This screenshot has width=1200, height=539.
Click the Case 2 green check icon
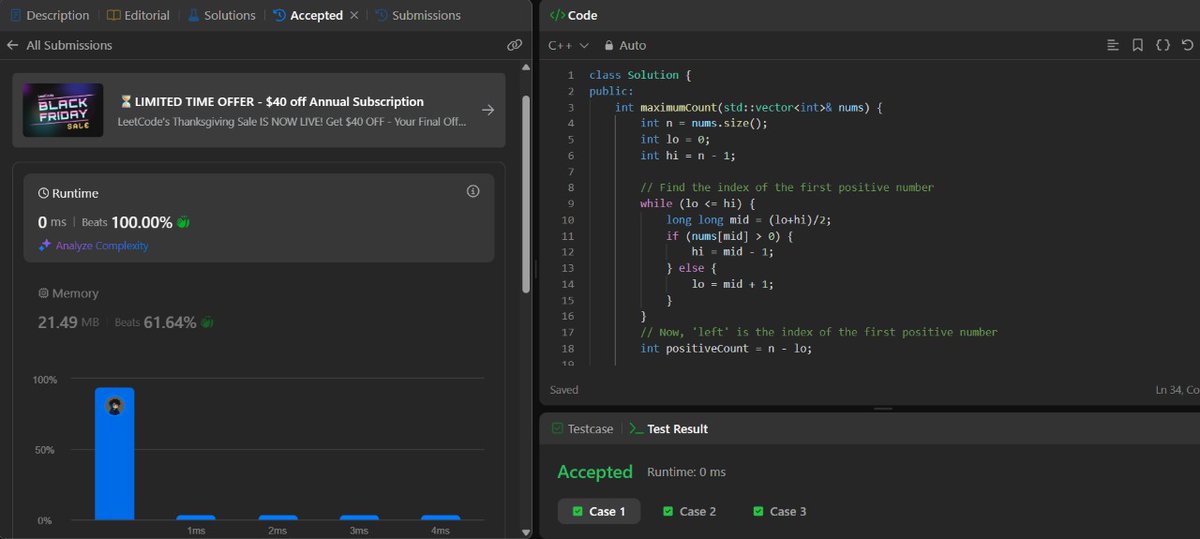coord(668,511)
